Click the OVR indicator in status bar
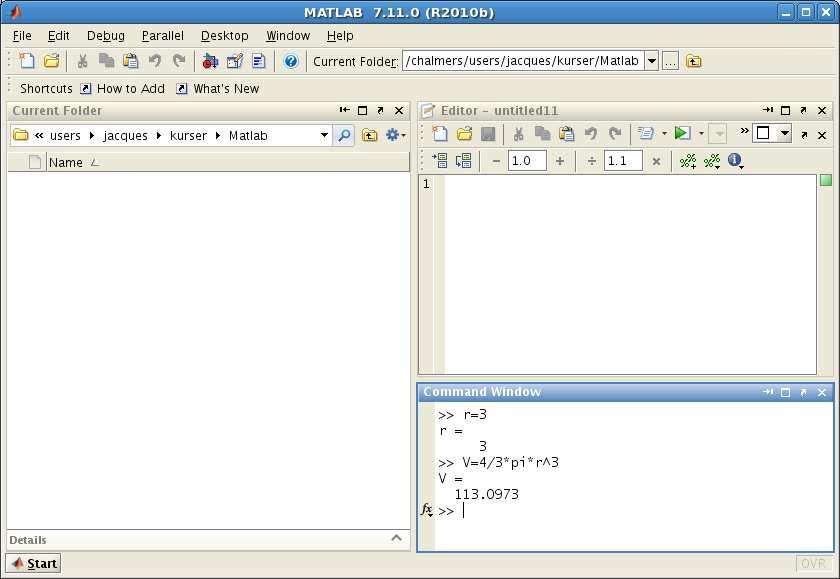 [x=813, y=563]
